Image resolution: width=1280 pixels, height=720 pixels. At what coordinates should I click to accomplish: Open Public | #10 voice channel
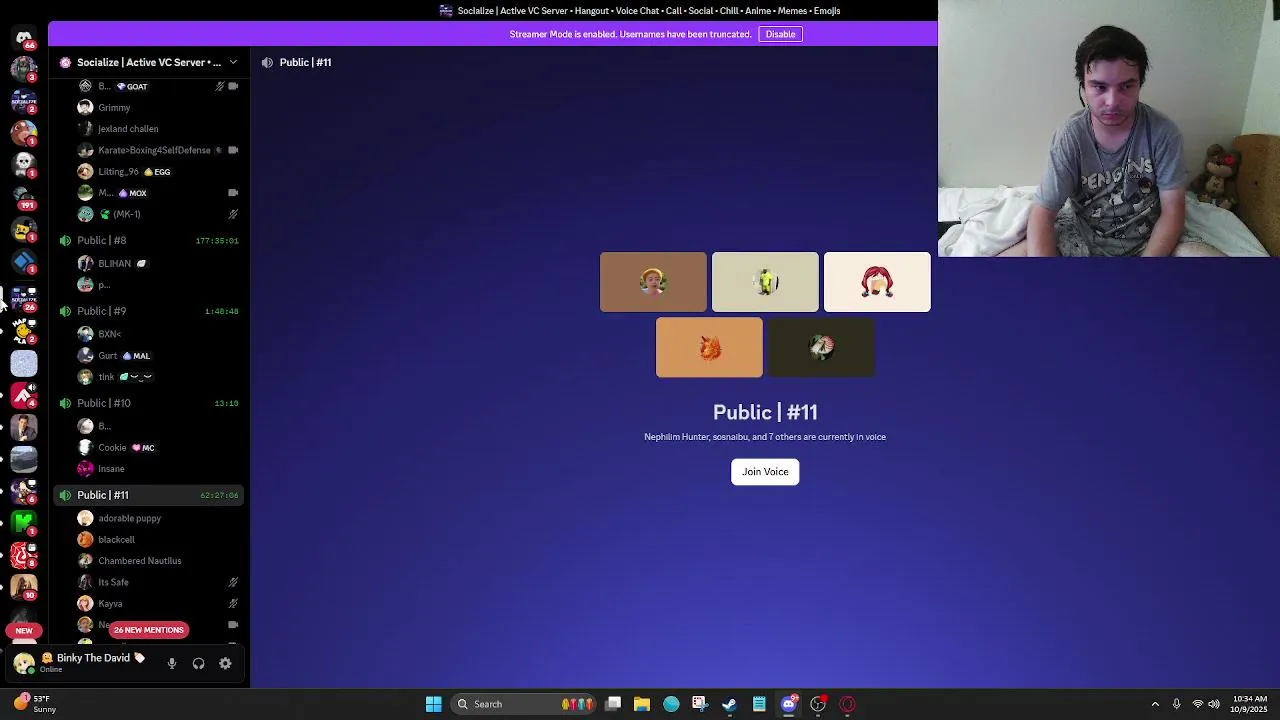click(148, 403)
